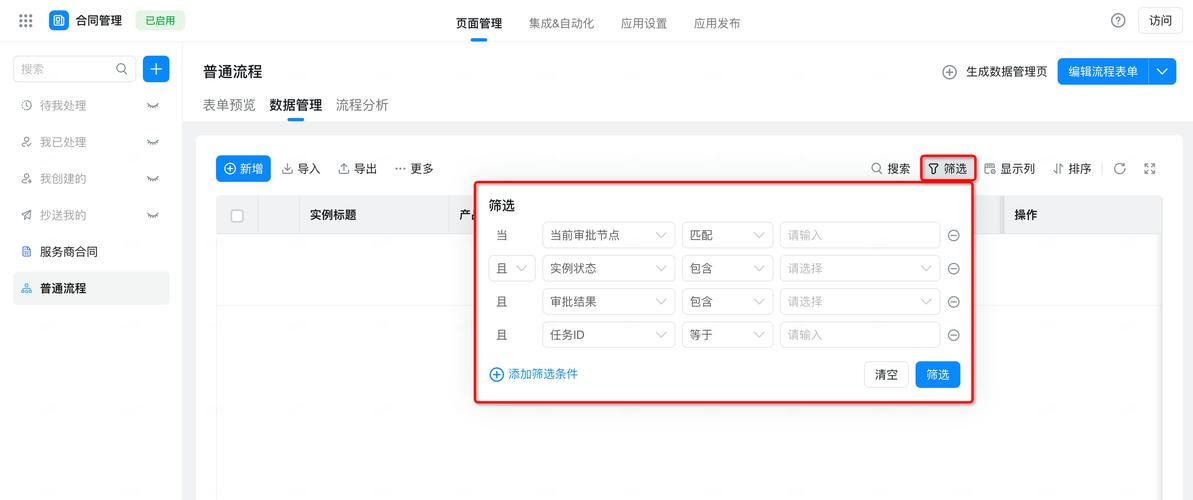Click the 清空 button in the filter panel

point(886,375)
